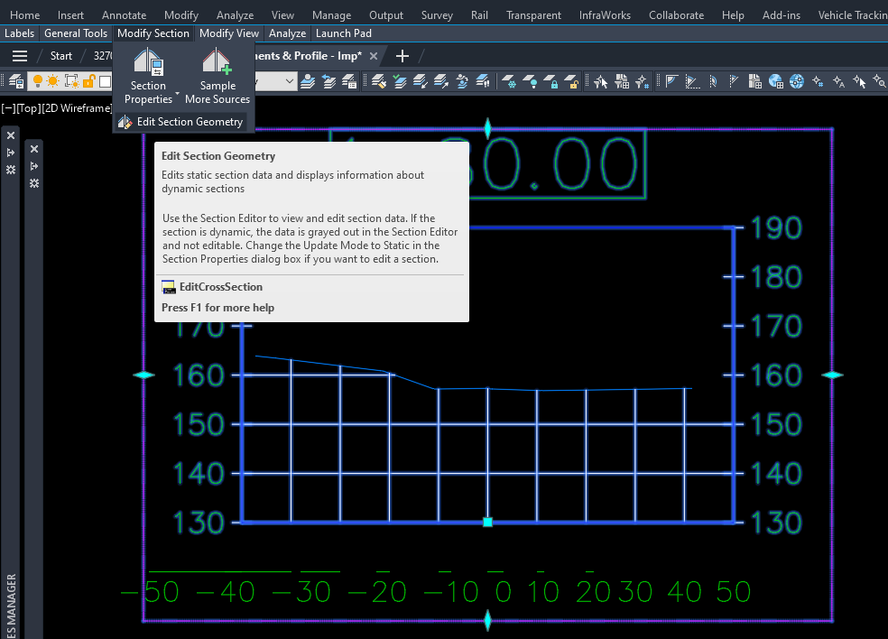Viewport: 888px width, 639px height.
Task: Click the Layer Unlock yellow padlock tool
Action: [x=572, y=82]
